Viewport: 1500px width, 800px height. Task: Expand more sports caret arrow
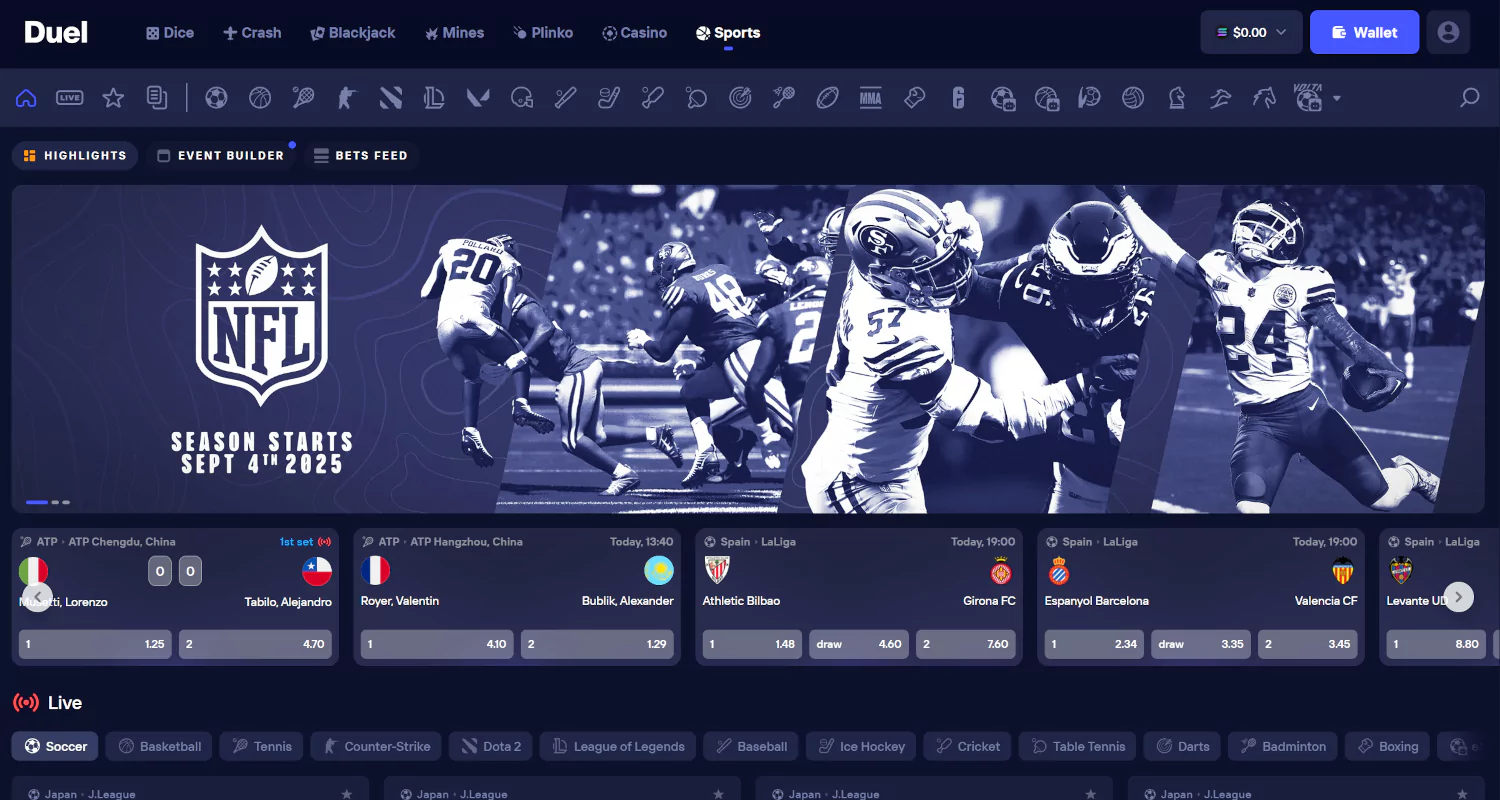click(1336, 98)
